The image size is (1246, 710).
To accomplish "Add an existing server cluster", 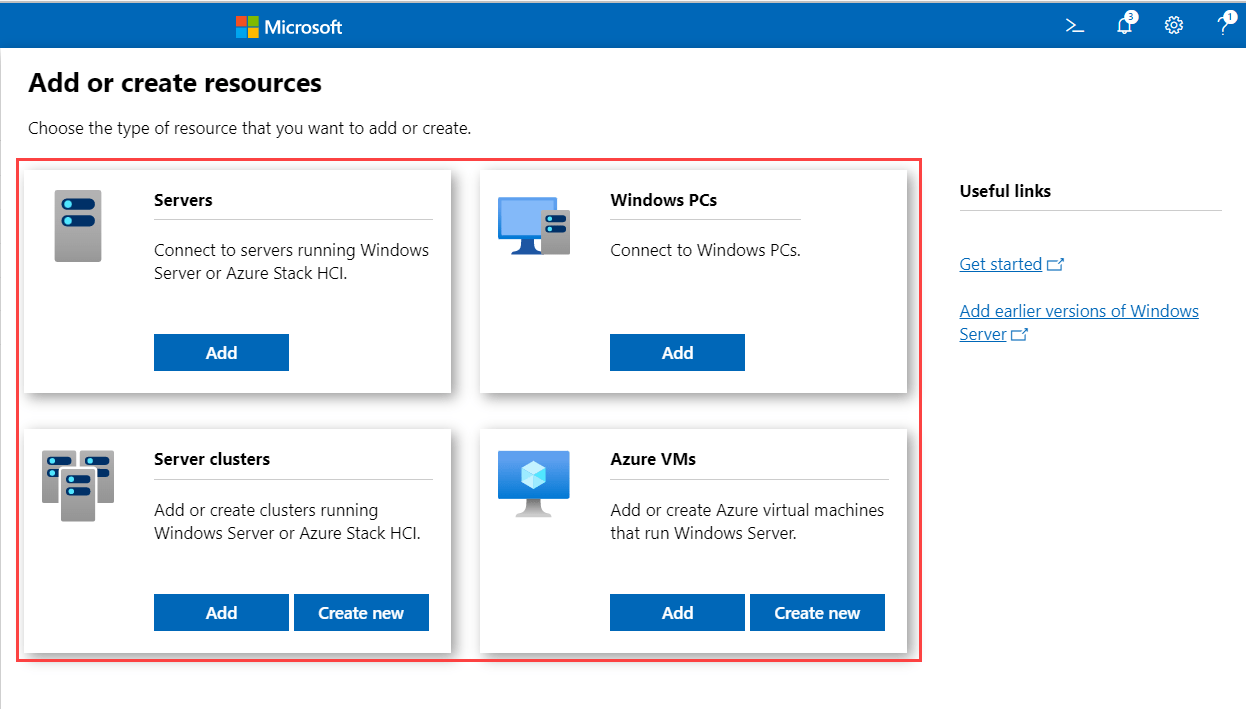I will [x=221, y=612].
